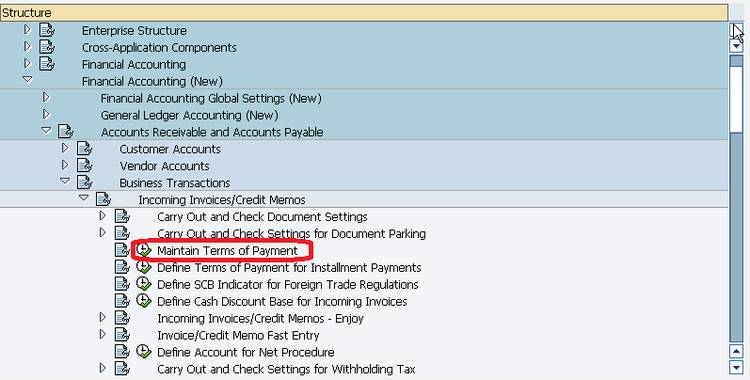Screen dimensions: 750x380
Task: Click execute clock icon for Maintain Terms of Payment
Action: pyautogui.click(x=143, y=250)
